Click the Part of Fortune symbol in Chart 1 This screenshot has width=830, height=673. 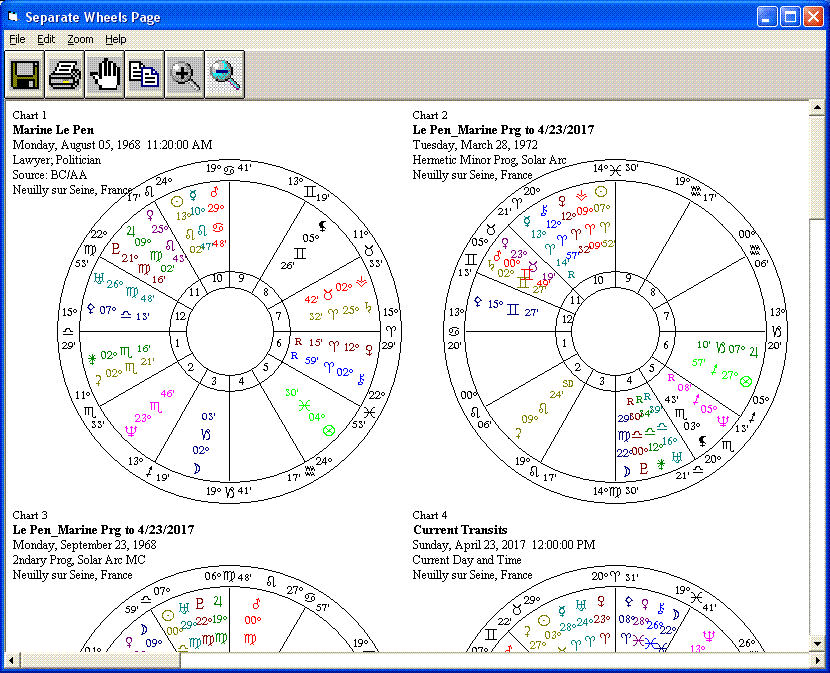click(x=329, y=430)
